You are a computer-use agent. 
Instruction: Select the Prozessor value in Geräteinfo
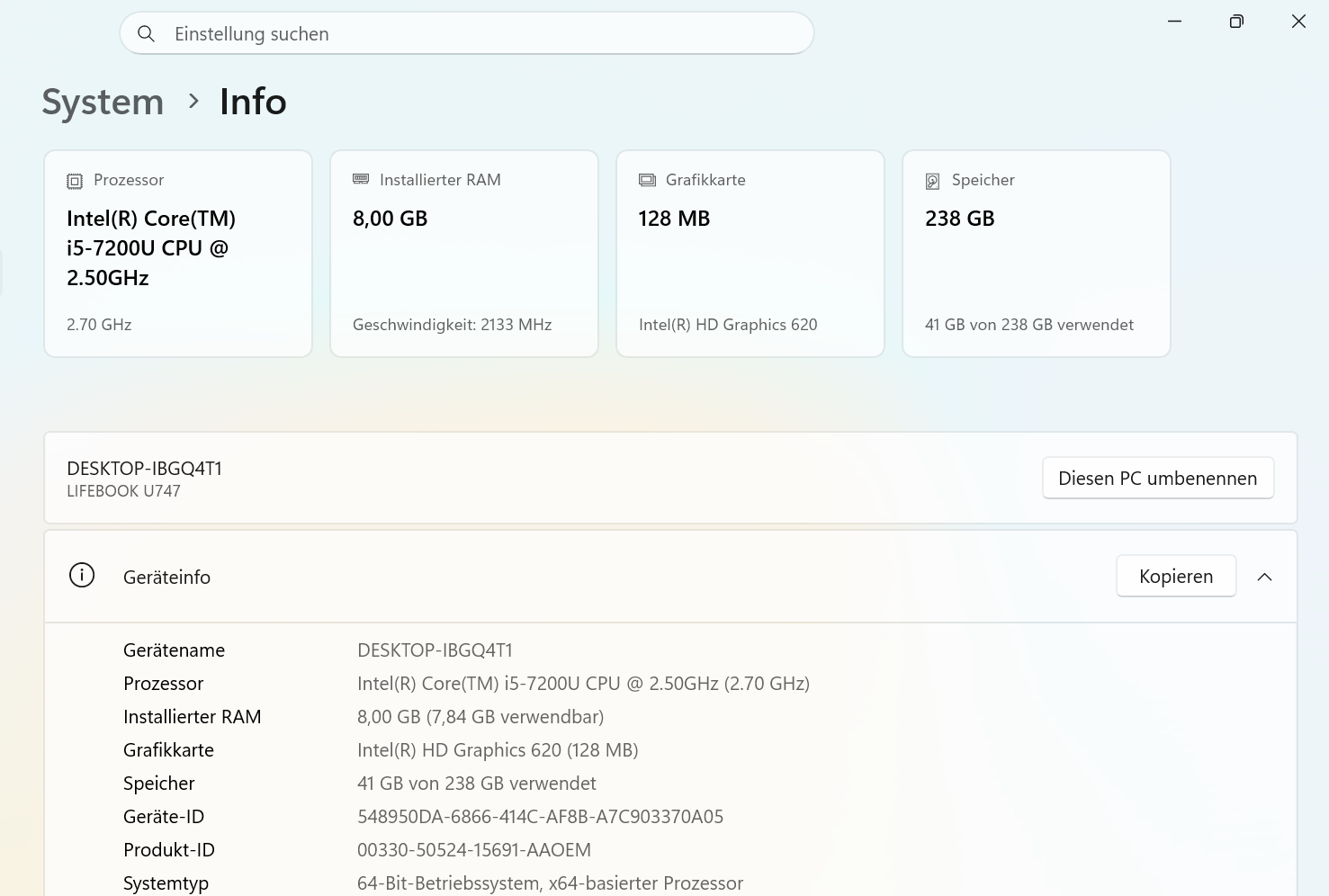coord(583,684)
